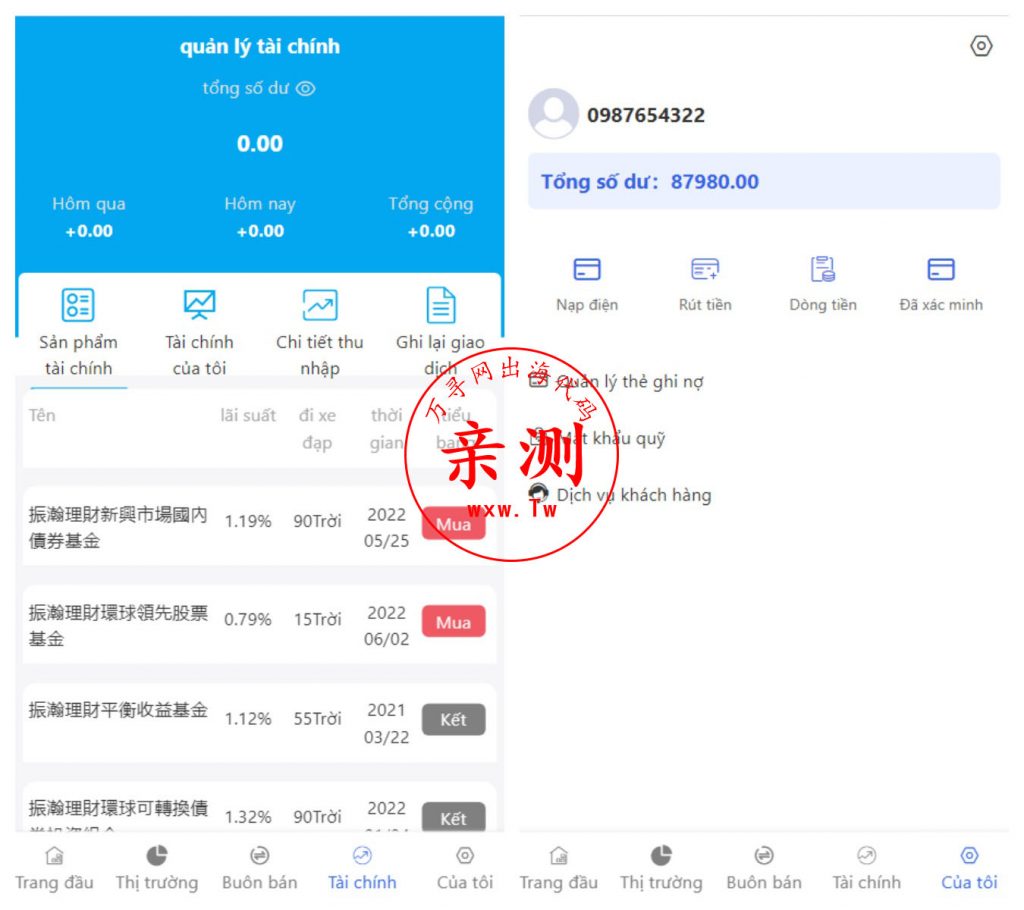Select the Sản phẩm tài chính icon
The image size is (1024, 910).
[77, 306]
